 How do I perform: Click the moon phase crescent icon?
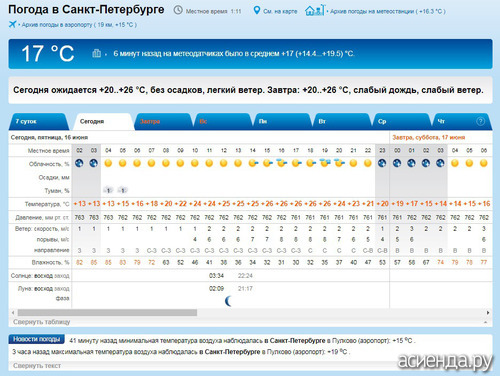pyautogui.click(x=228, y=301)
